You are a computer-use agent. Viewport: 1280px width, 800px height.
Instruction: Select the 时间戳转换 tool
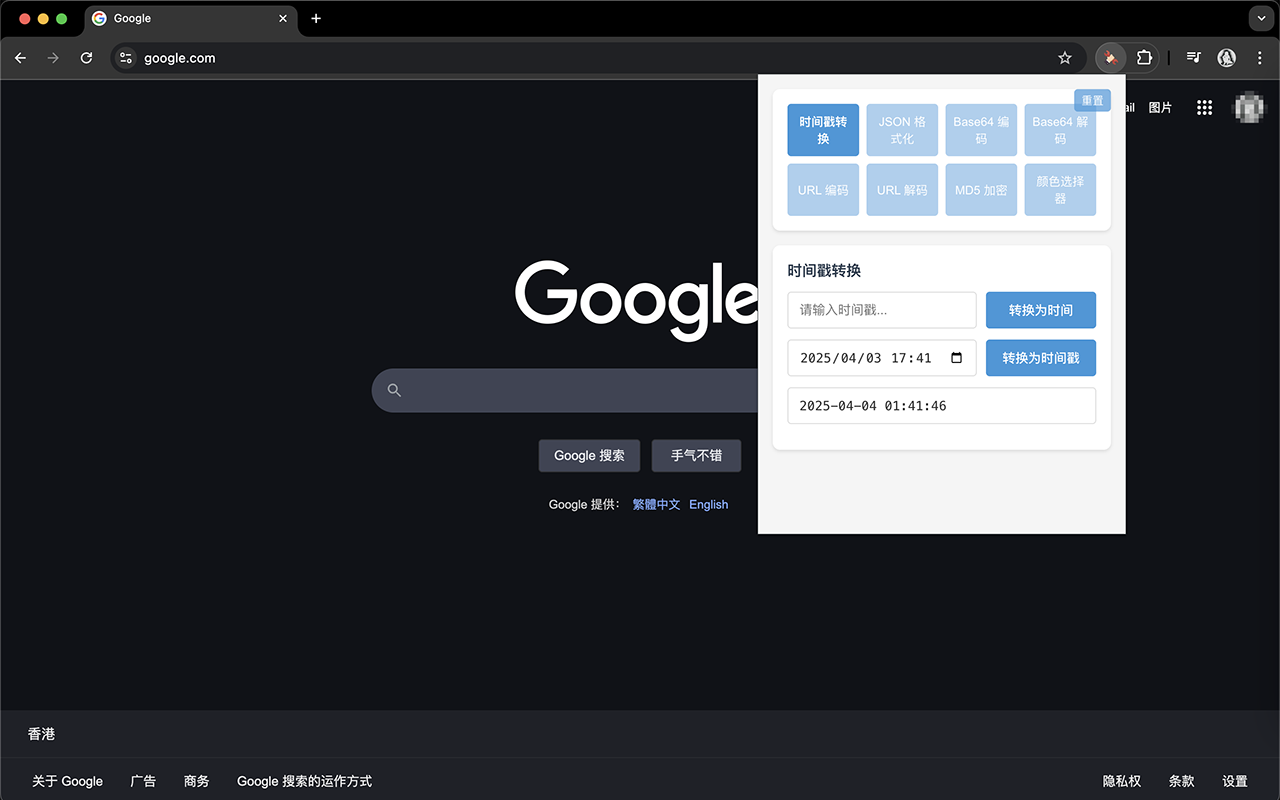click(822, 129)
